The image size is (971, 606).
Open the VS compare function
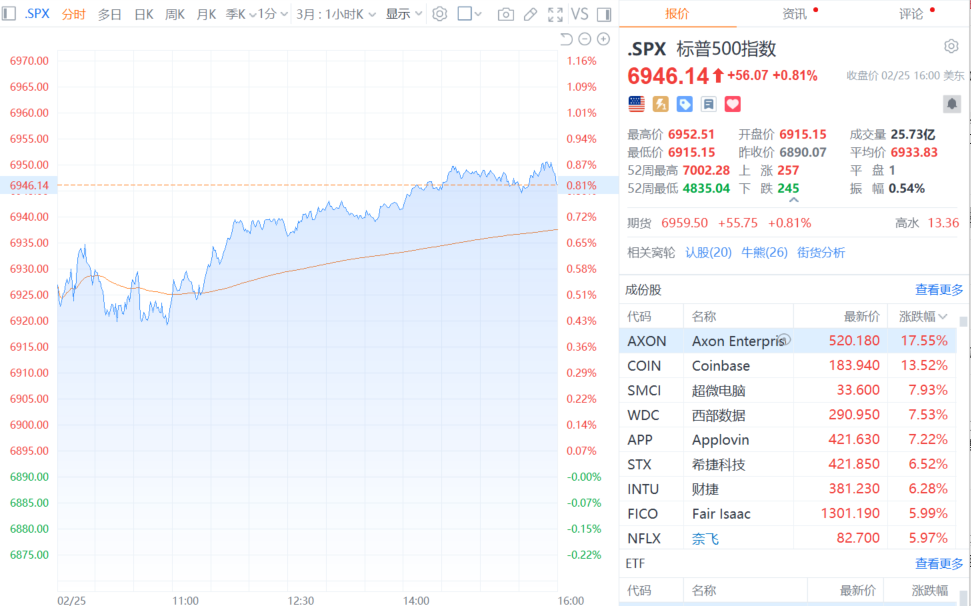579,14
